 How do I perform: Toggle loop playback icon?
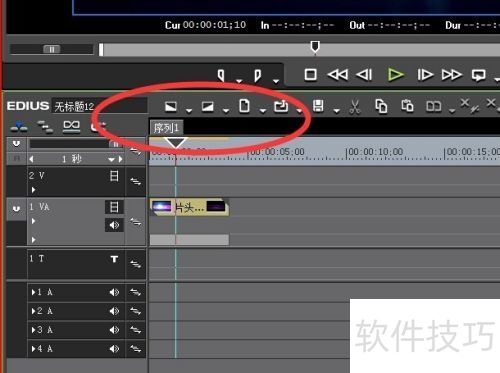point(478,75)
